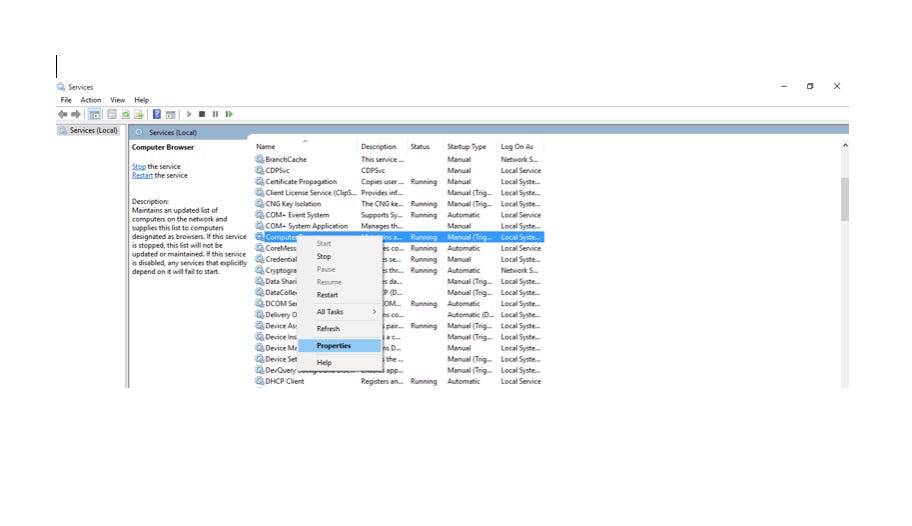The height and width of the screenshot is (526, 912).
Task: Choose Stop in the context menu
Action: click(x=340, y=256)
